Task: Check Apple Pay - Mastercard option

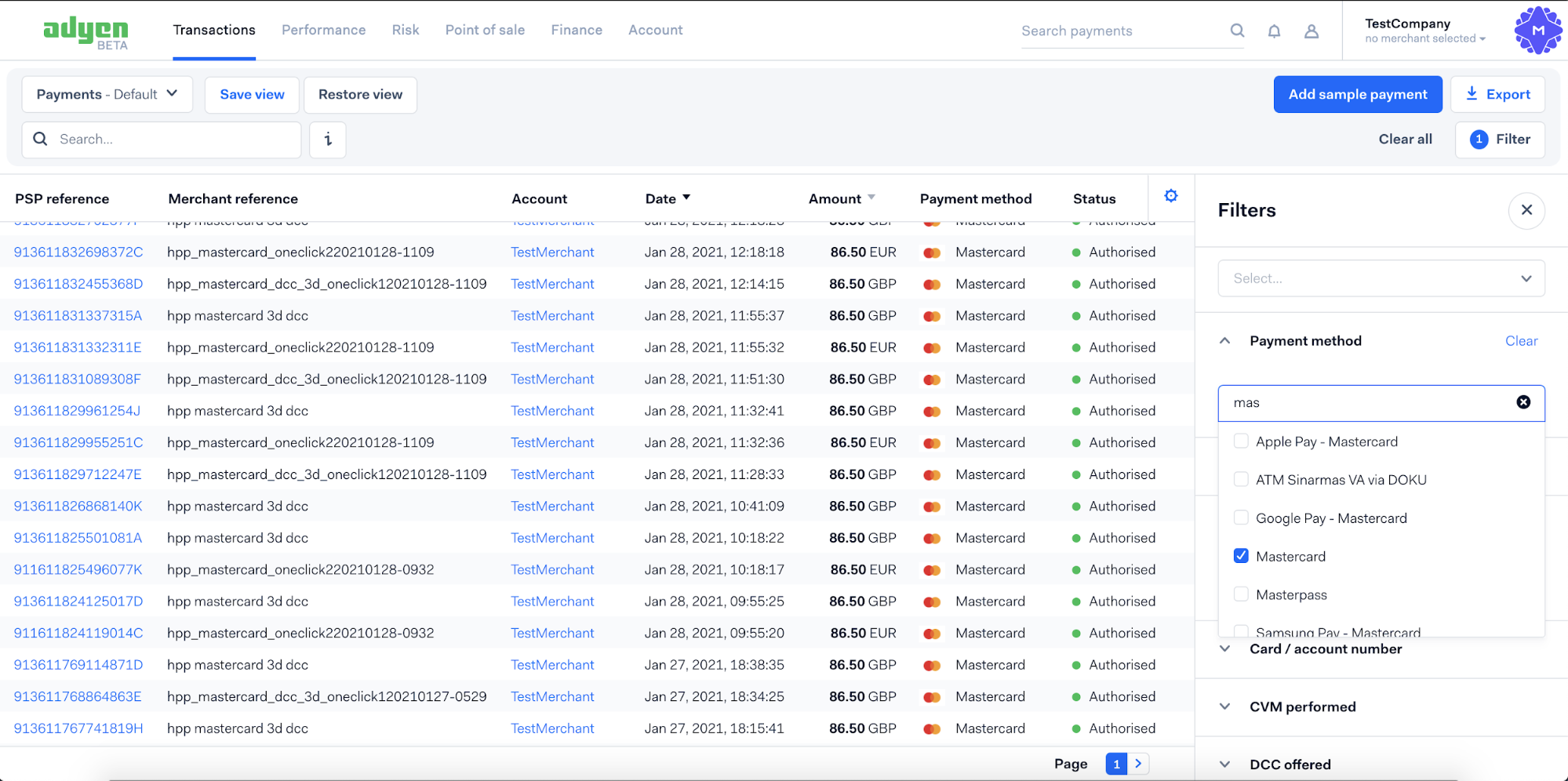Action: [x=1241, y=441]
